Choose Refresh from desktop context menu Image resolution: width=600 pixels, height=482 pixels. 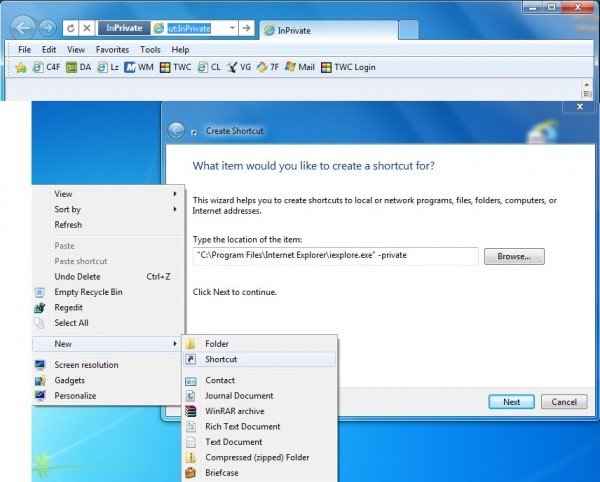tap(109, 225)
